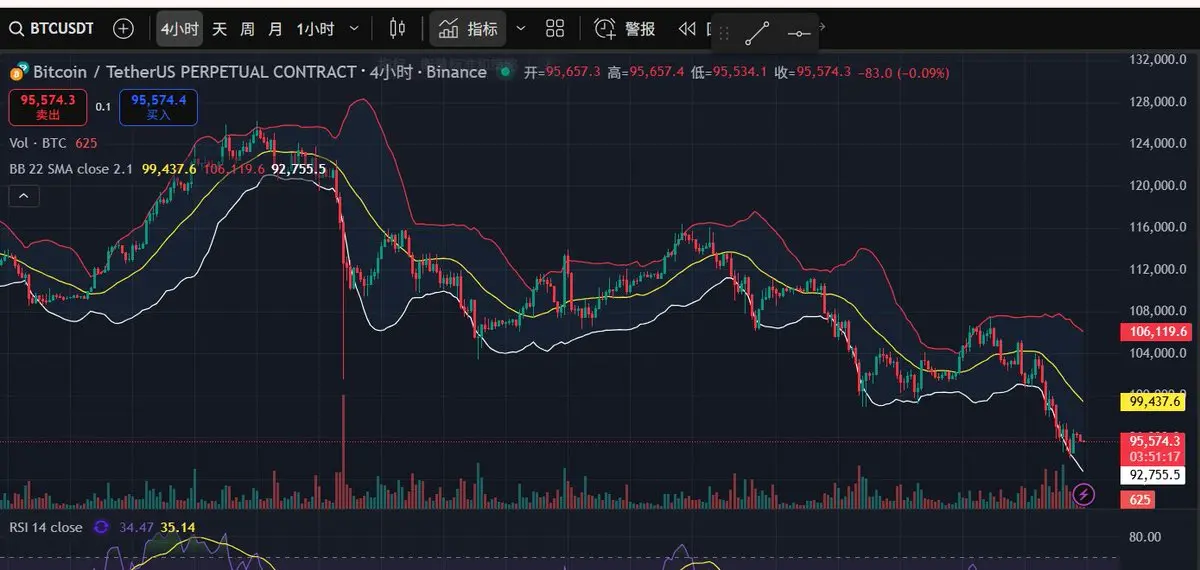Image resolution: width=1200 pixels, height=570 pixels.
Task: Click the green market status dot
Action: pyautogui.click(x=505, y=72)
